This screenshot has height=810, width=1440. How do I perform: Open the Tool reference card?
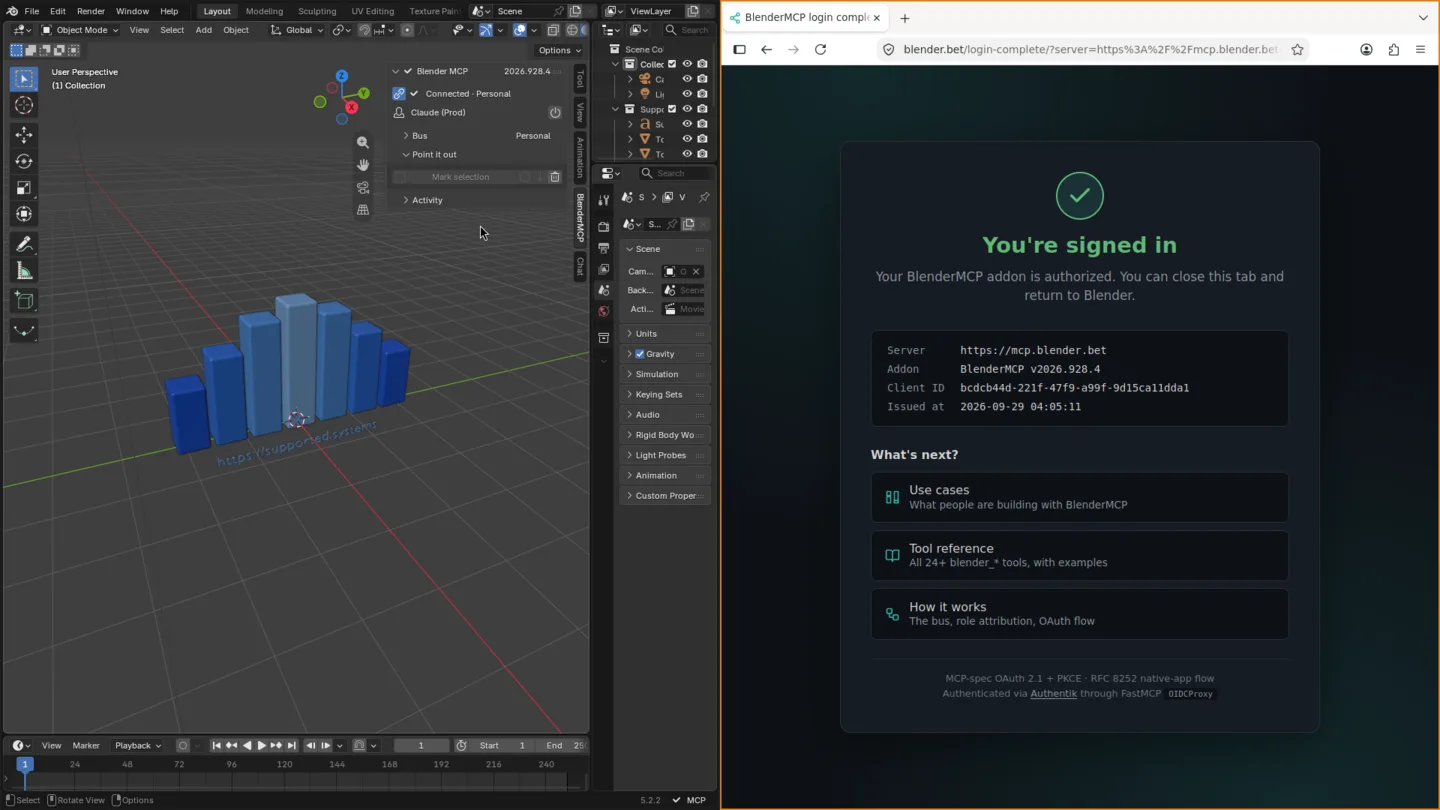point(1079,555)
